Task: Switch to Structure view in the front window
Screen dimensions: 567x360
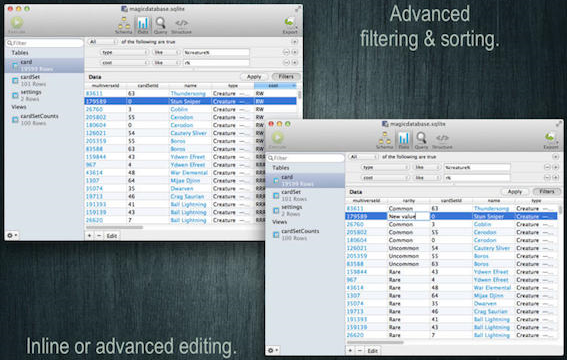Action: coord(442,141)
